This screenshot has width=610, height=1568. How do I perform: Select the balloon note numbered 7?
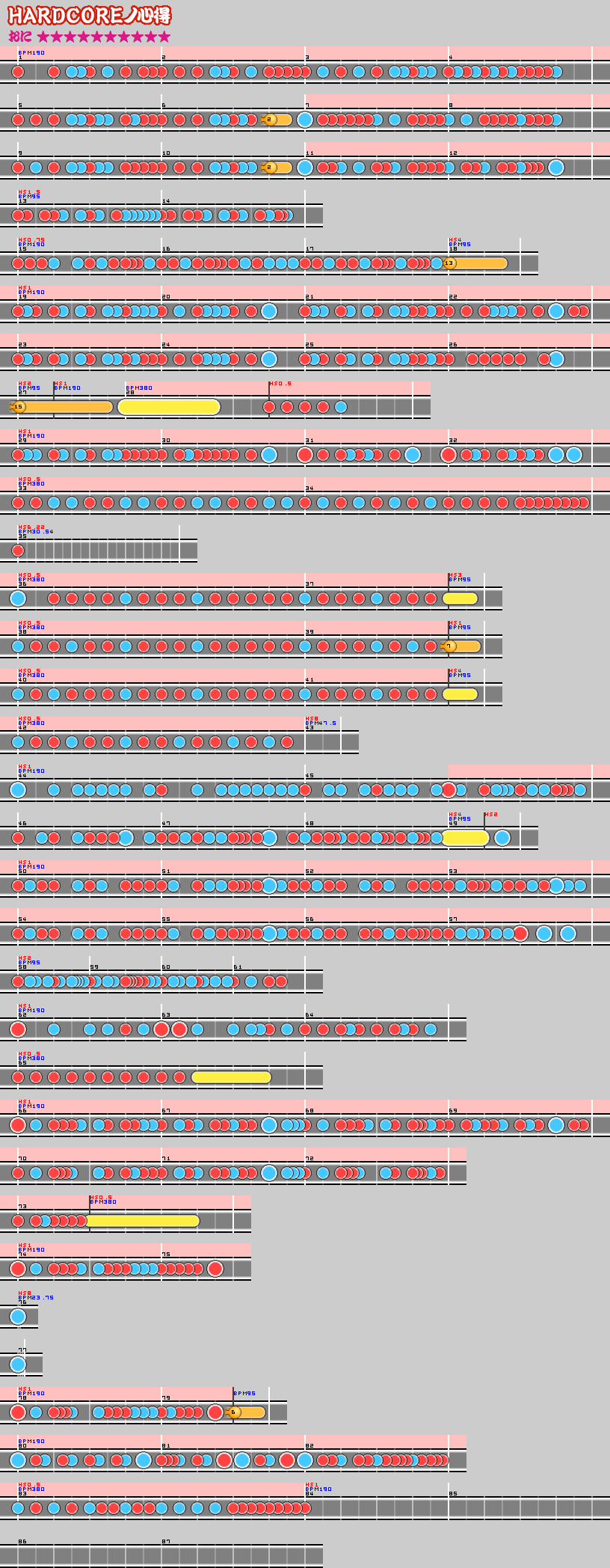pos(449,646)
